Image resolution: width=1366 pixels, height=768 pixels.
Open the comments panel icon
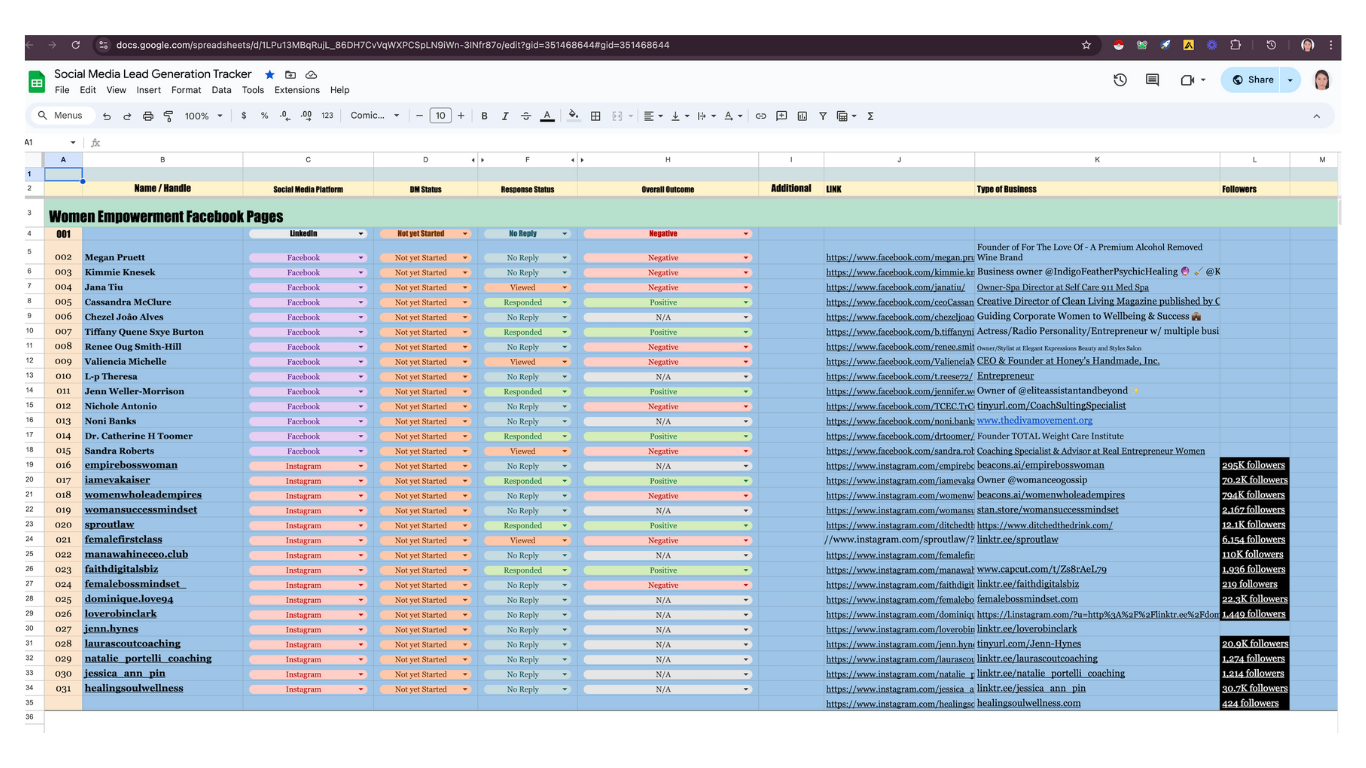1152,80
